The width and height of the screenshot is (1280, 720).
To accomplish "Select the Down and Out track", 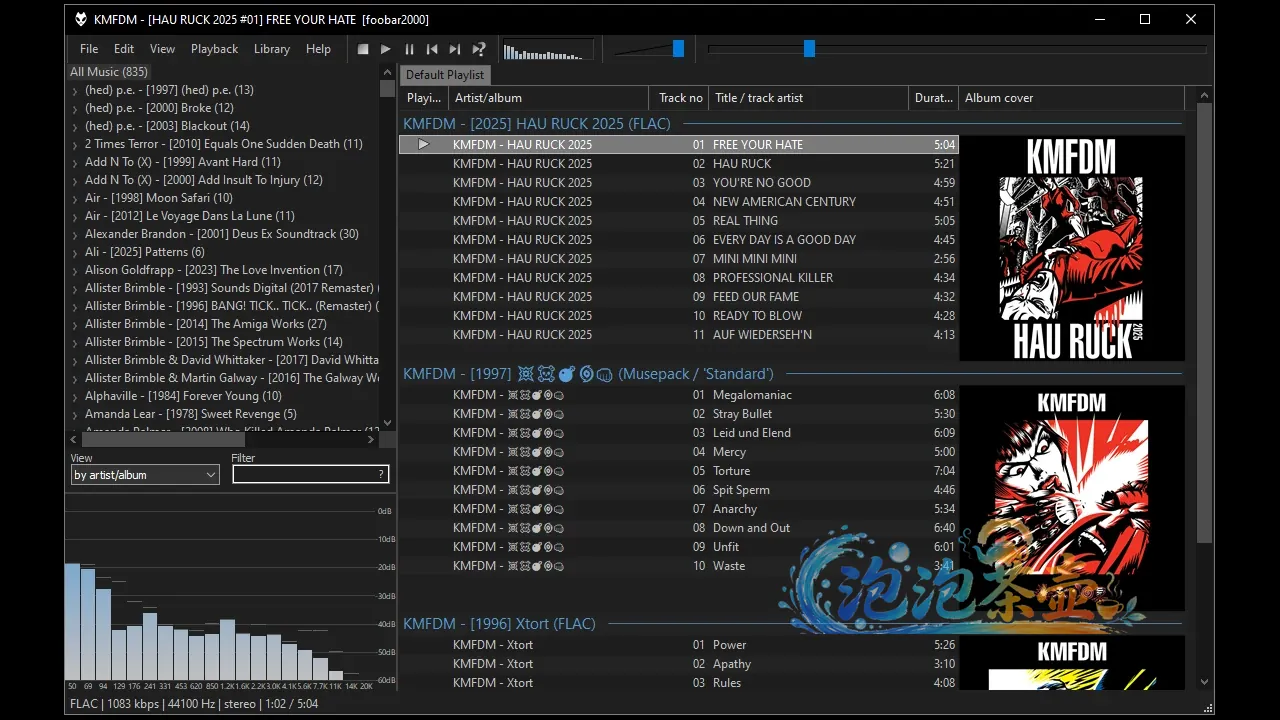I will 679,527.
